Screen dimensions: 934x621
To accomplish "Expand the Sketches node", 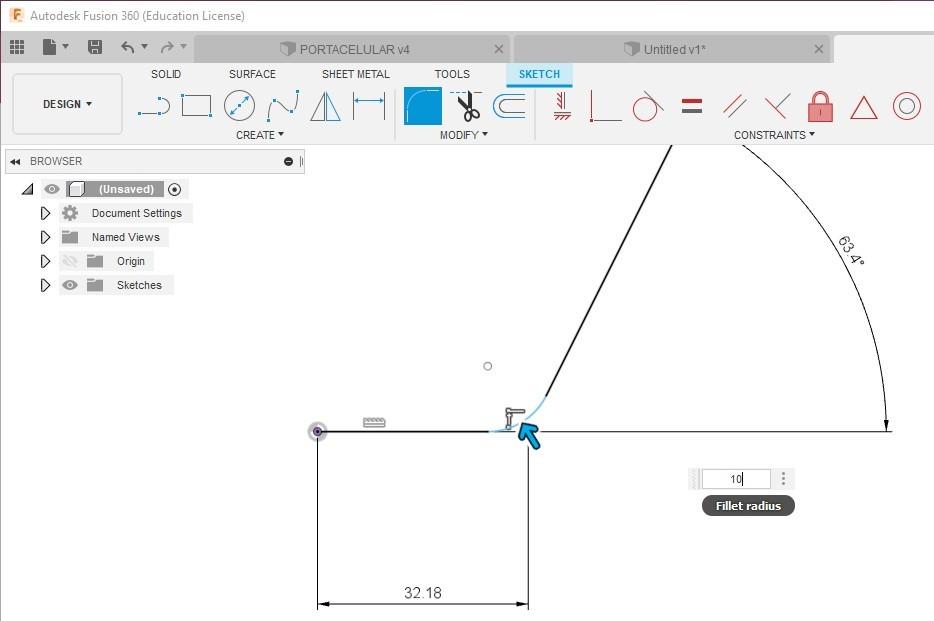I will click(45, 285).
